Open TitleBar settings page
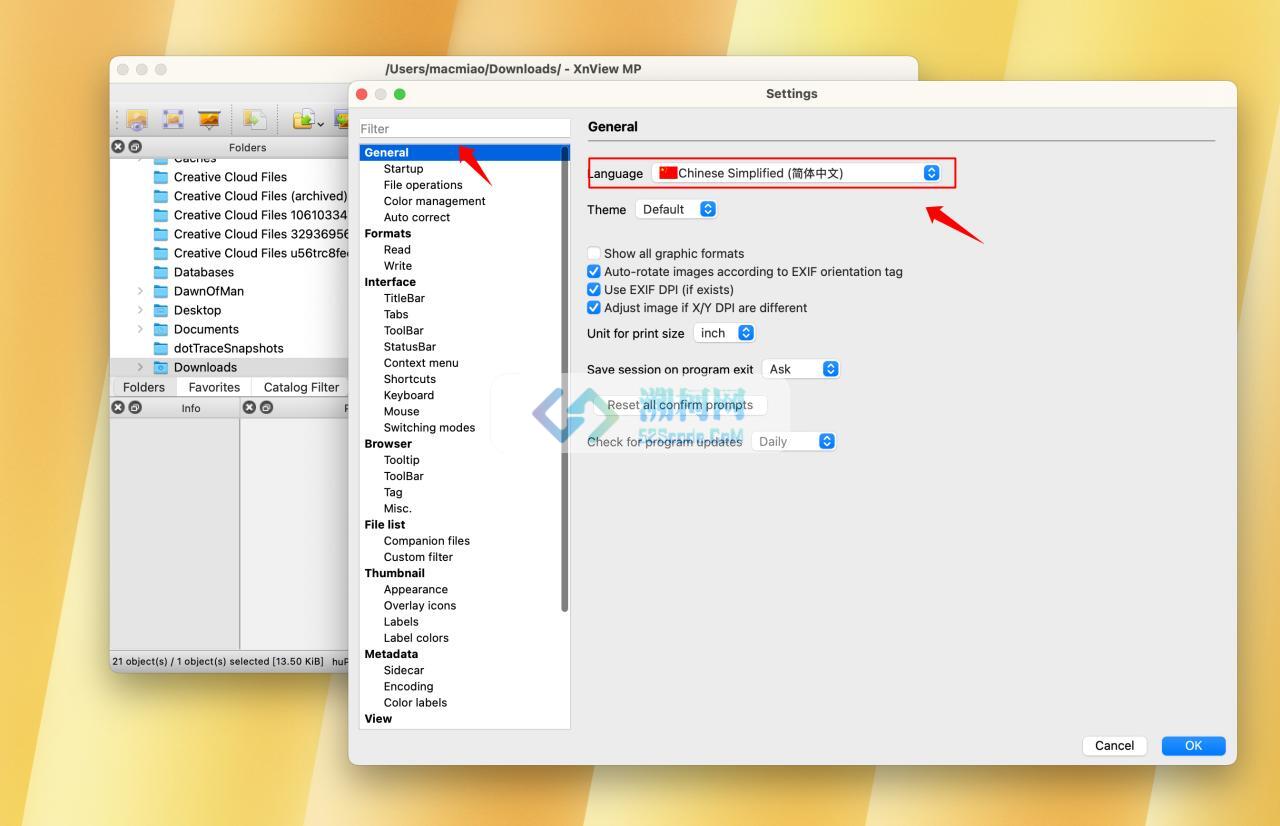The height and width of the screenshot is (826, 1280). [404, 298]
